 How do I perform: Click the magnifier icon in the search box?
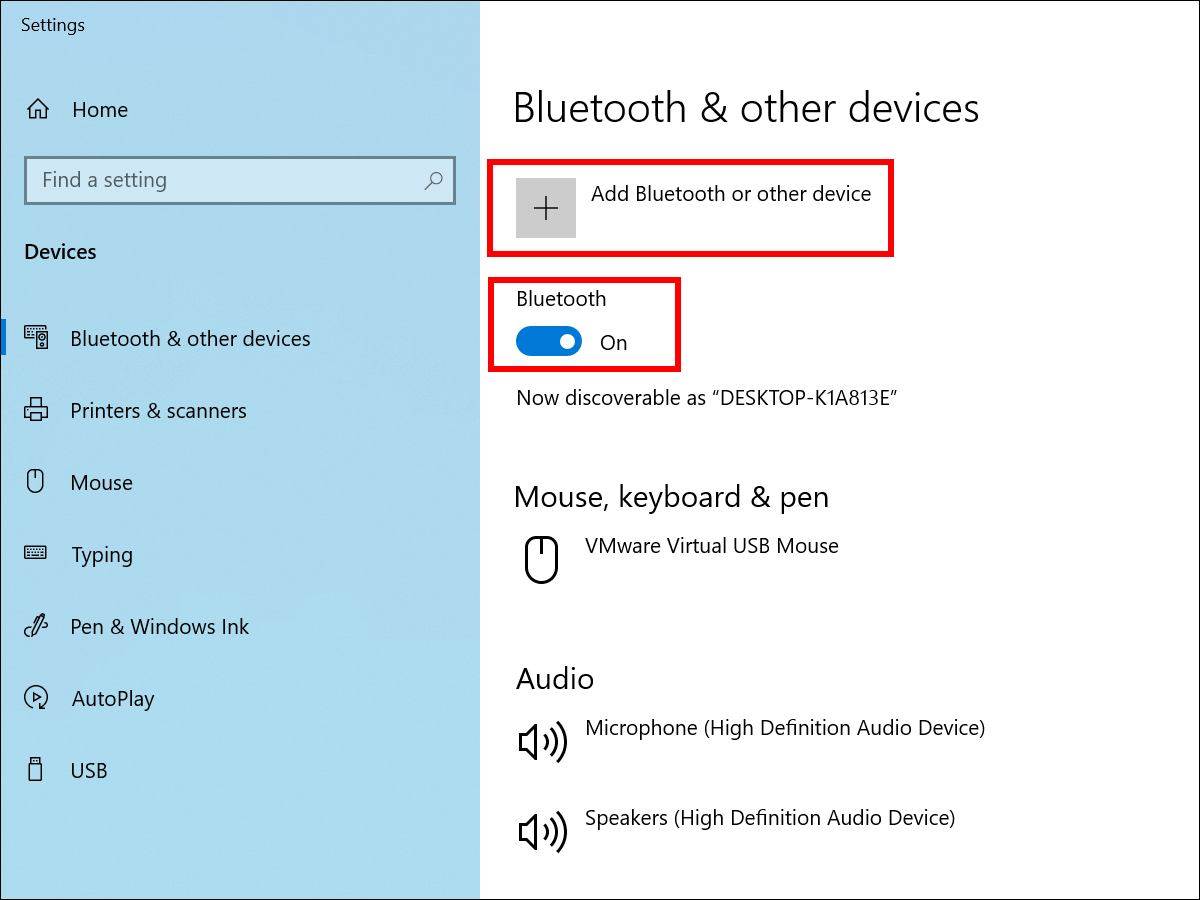pos(433,181)
